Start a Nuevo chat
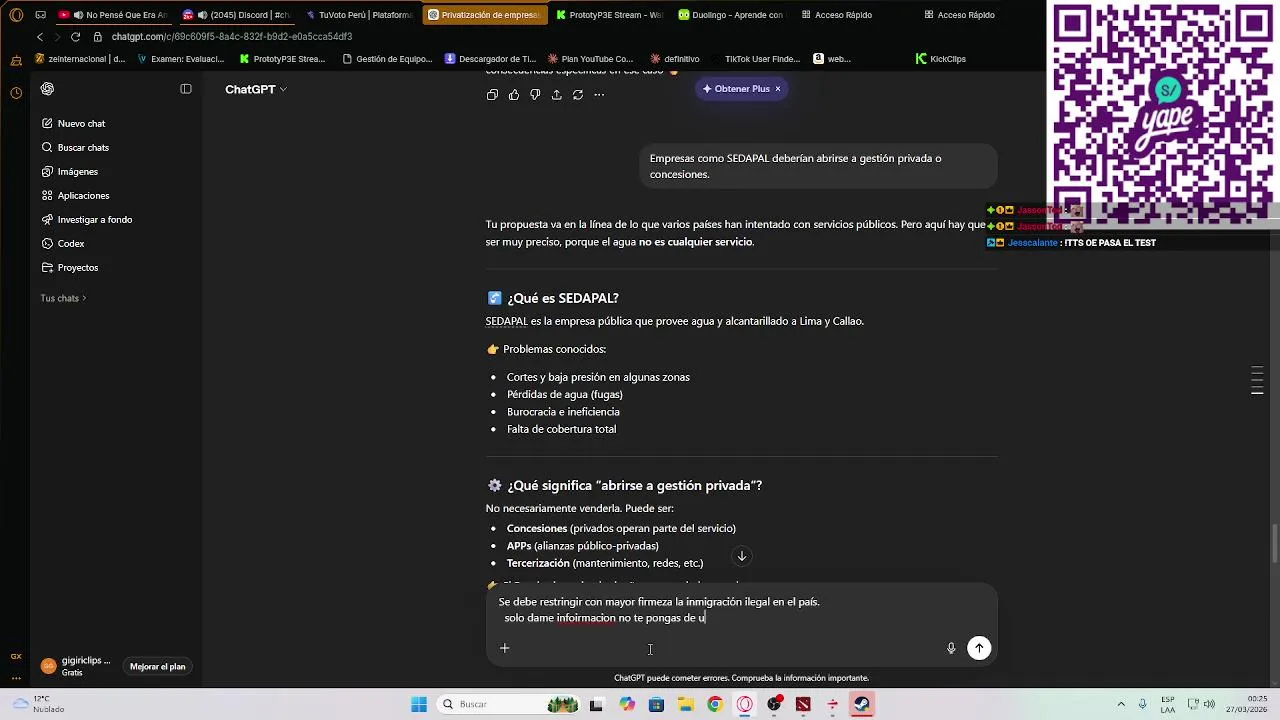The width and height of the screenshot is (1280, 720). 73,124
